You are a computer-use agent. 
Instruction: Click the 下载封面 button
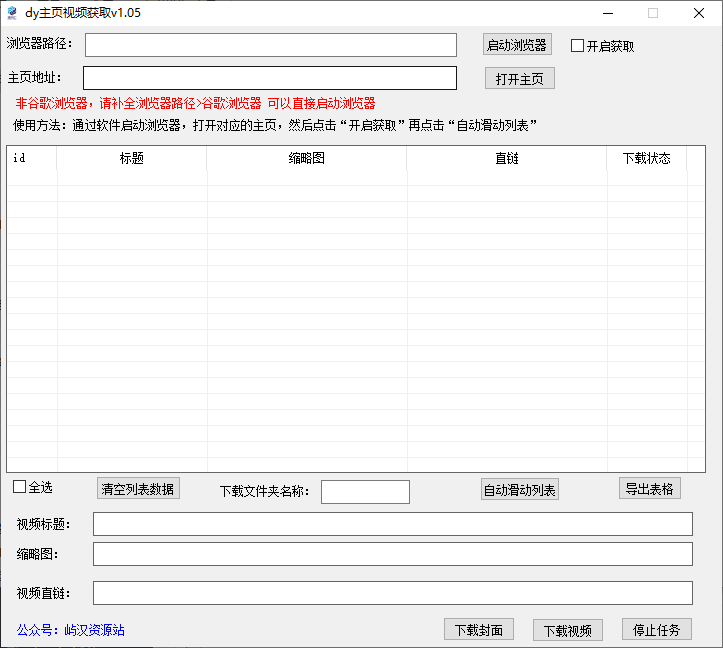tap(479, 630)
